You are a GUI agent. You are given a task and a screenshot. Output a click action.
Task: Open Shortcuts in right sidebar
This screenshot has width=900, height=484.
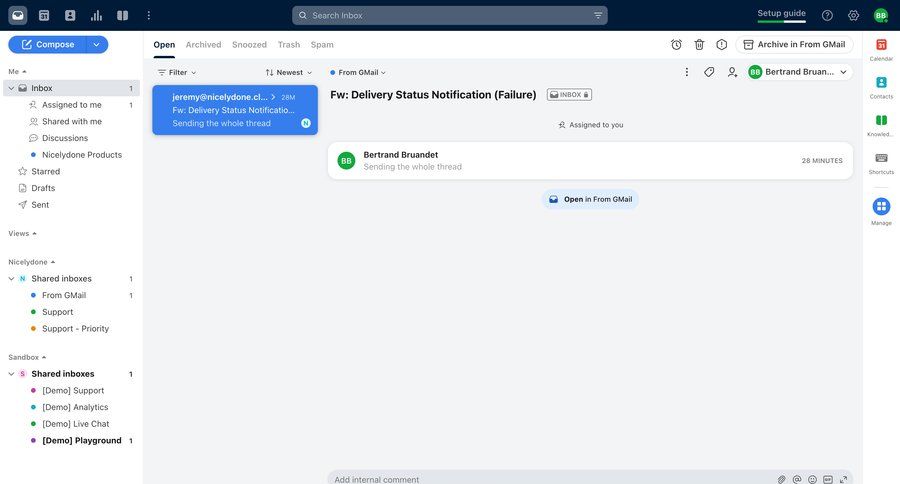click(881, 163)
